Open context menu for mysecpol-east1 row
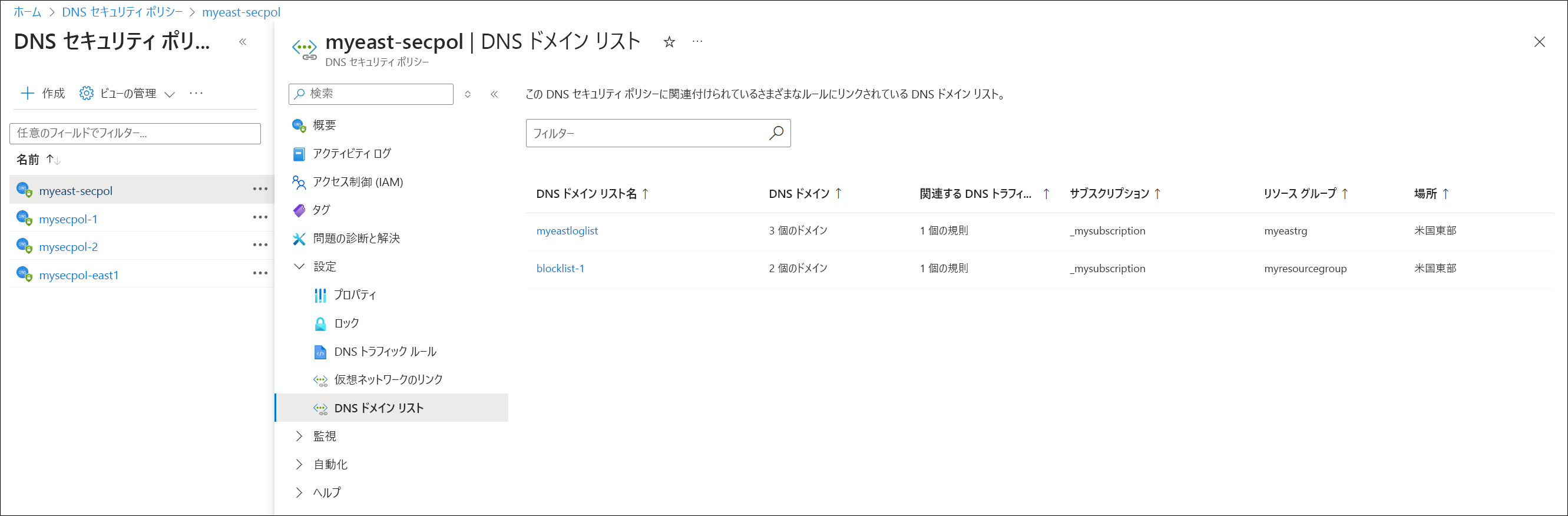This screenshot has width=1568, height=516. point(260,273)
